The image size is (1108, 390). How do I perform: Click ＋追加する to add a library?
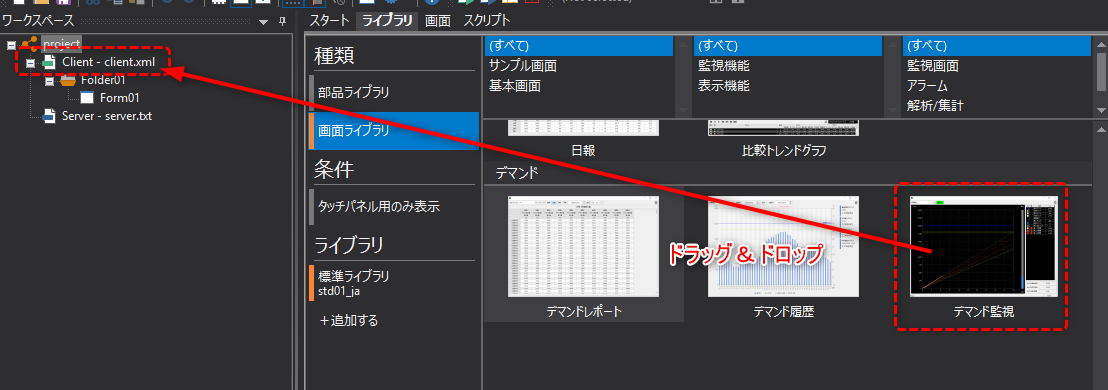[348, 321]
